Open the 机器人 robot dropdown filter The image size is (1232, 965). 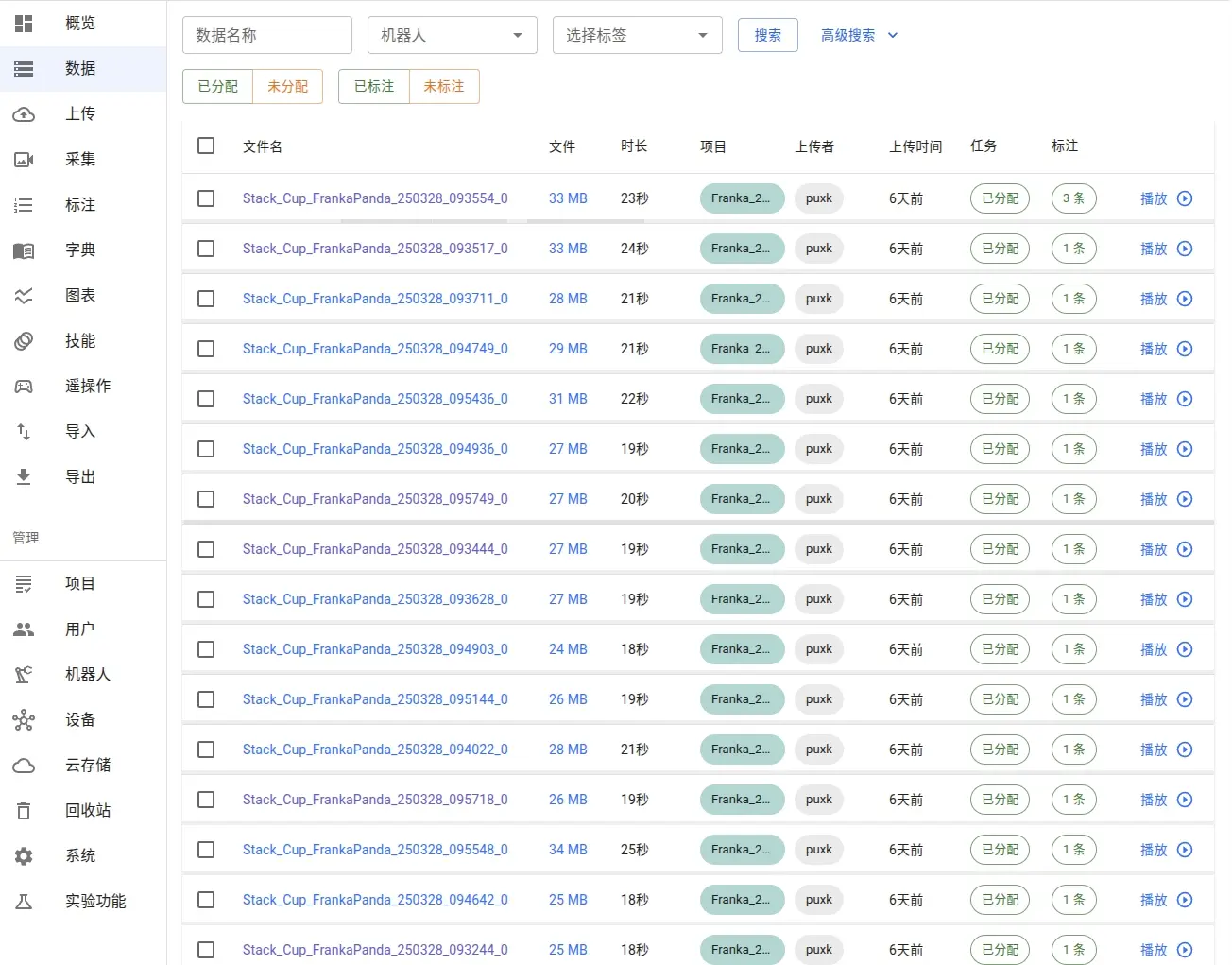tap(453, 35)
